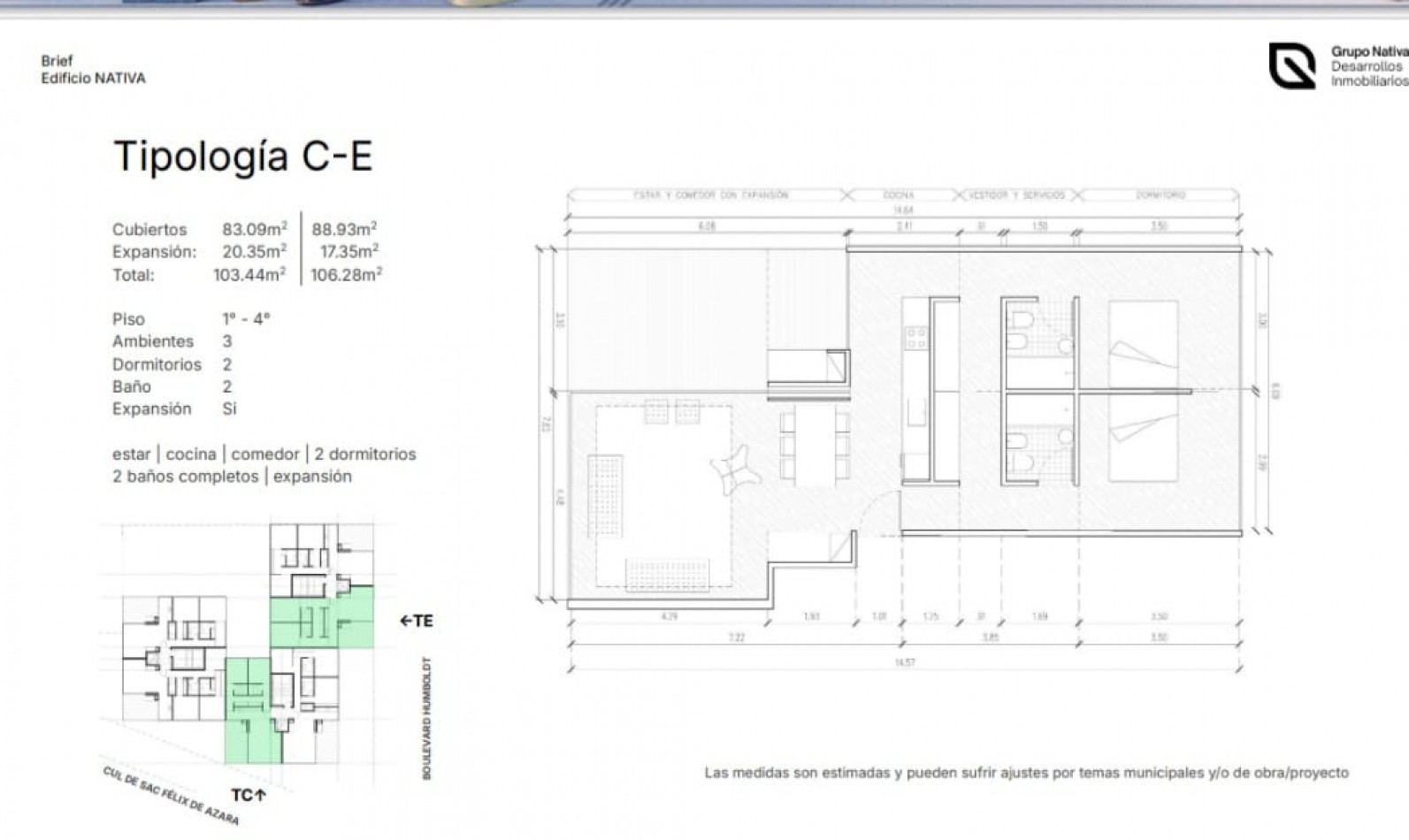This screenshot has width=1409, height=840.
Task: Click the "BOULEVARD HUMBOLDT" street label
Action: (x=427, y=718)
